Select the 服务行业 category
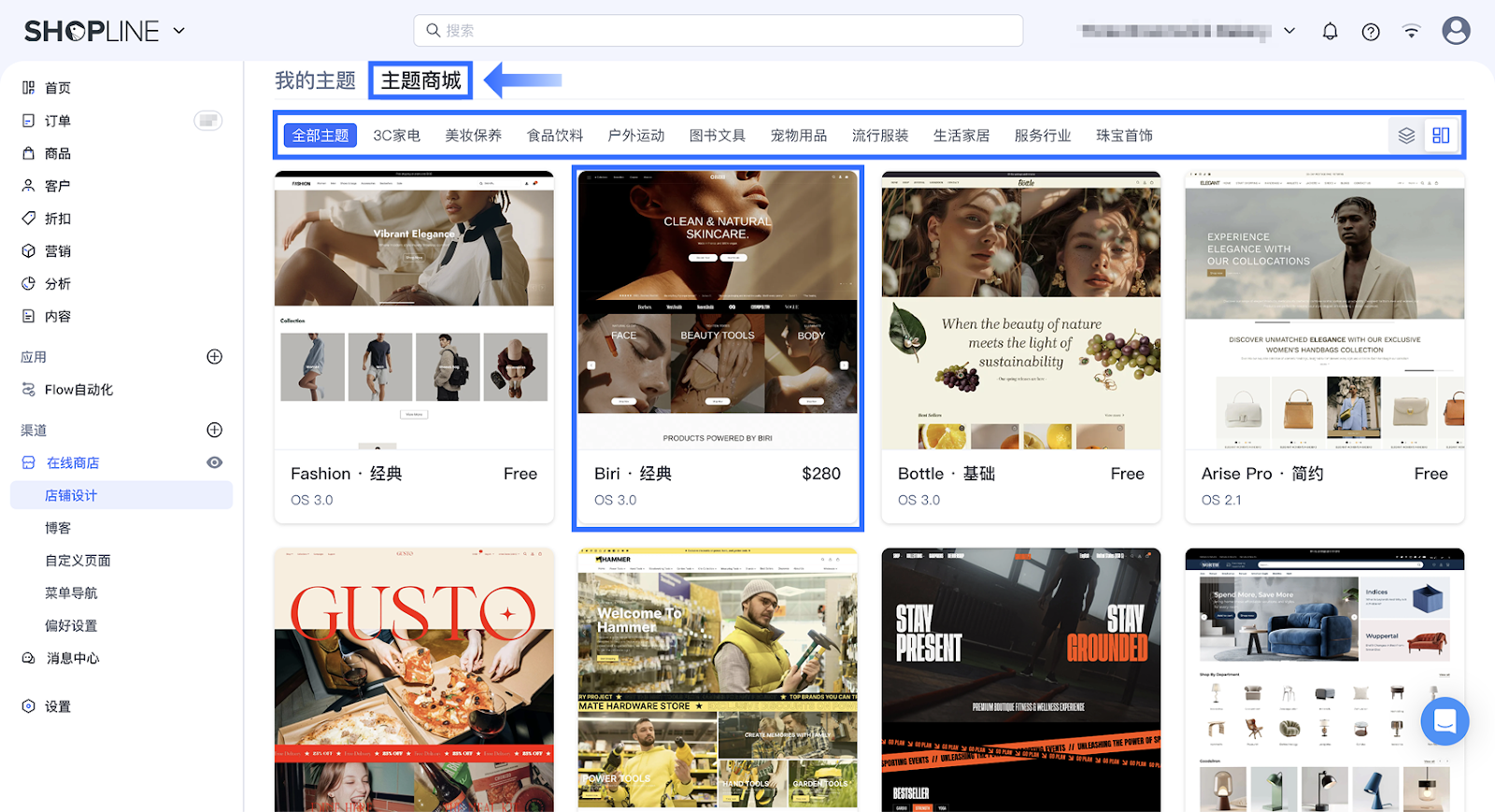The height and width of the screenshot is (812, 1495). coord(1043,135)
